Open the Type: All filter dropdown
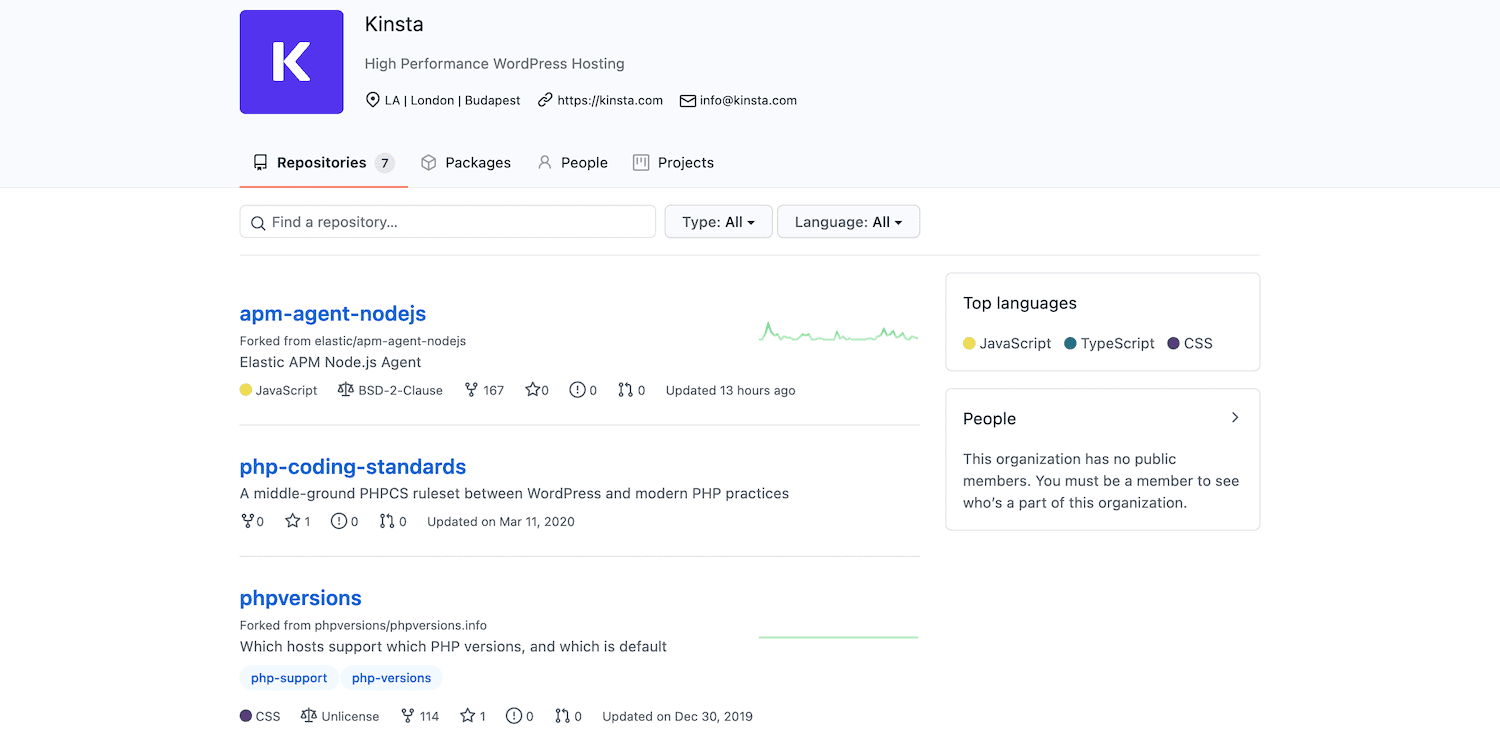The height and width of the screenshot is (737, 1500). click(718, 221)
